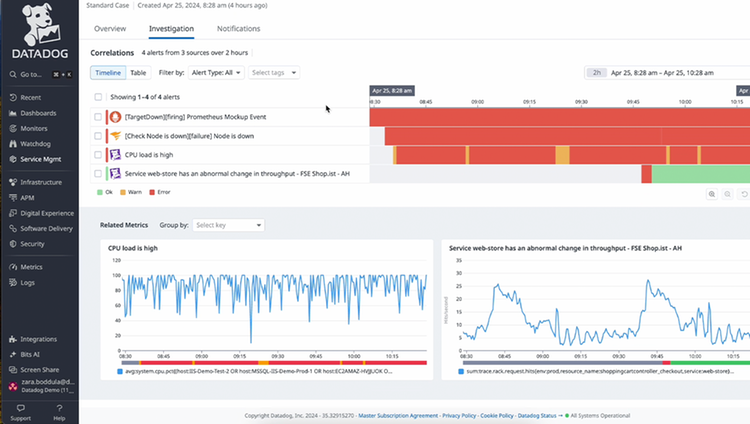Viewport: 750px width, 424px height.
Task: Click the Ok green legend swatch
Action: coord(100,192)
